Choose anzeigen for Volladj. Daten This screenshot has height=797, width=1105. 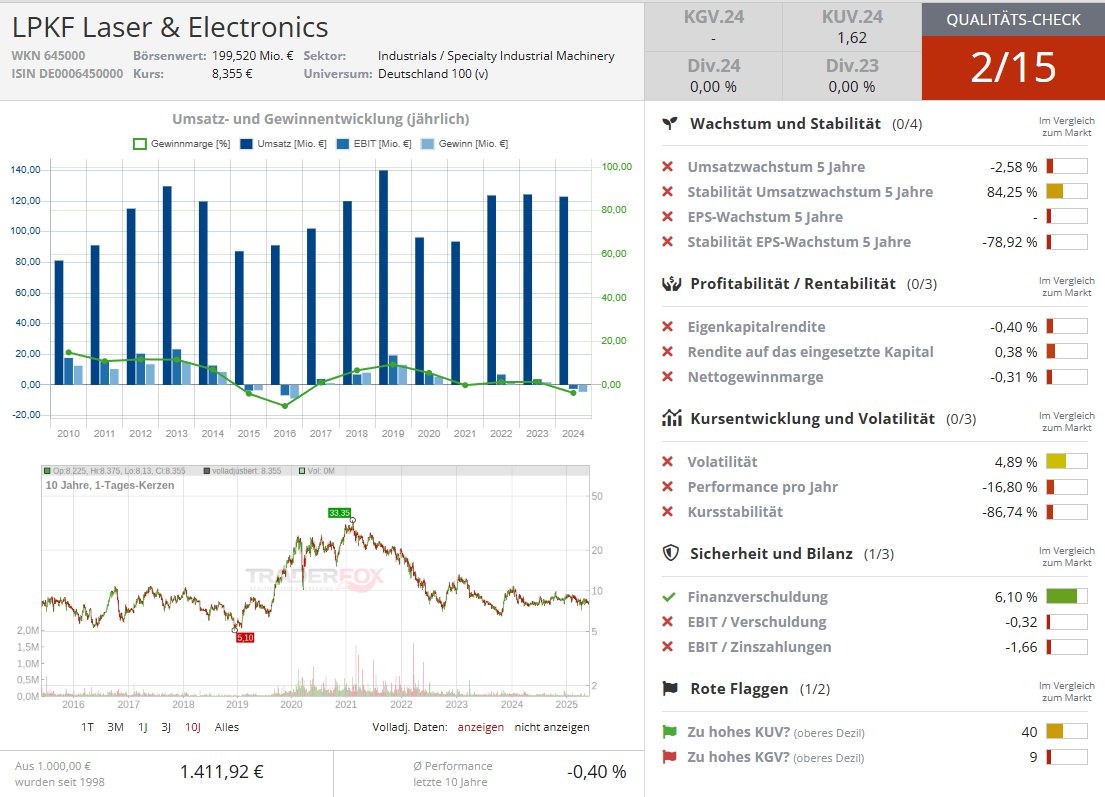tap(481, 727)
